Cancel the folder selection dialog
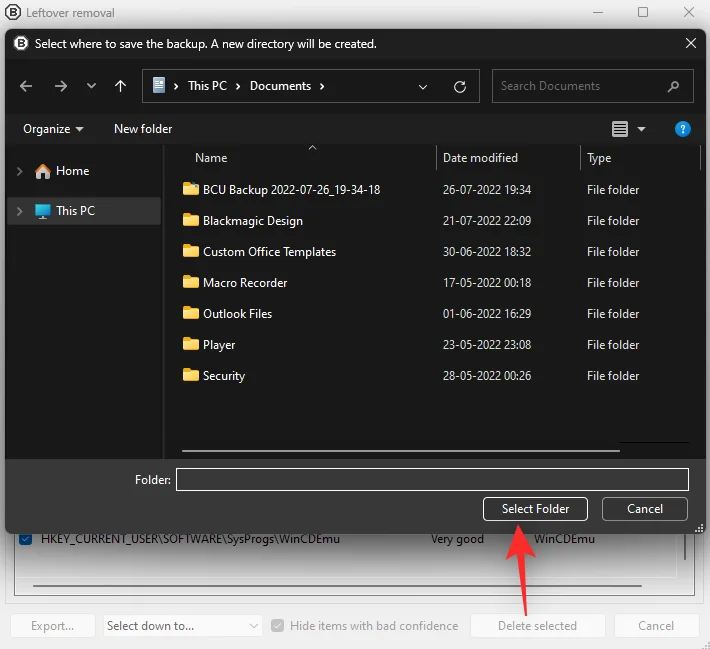Image resolution: width=710 pixels, height=649 pixels. pyautogui.click(x=644, y=509)
